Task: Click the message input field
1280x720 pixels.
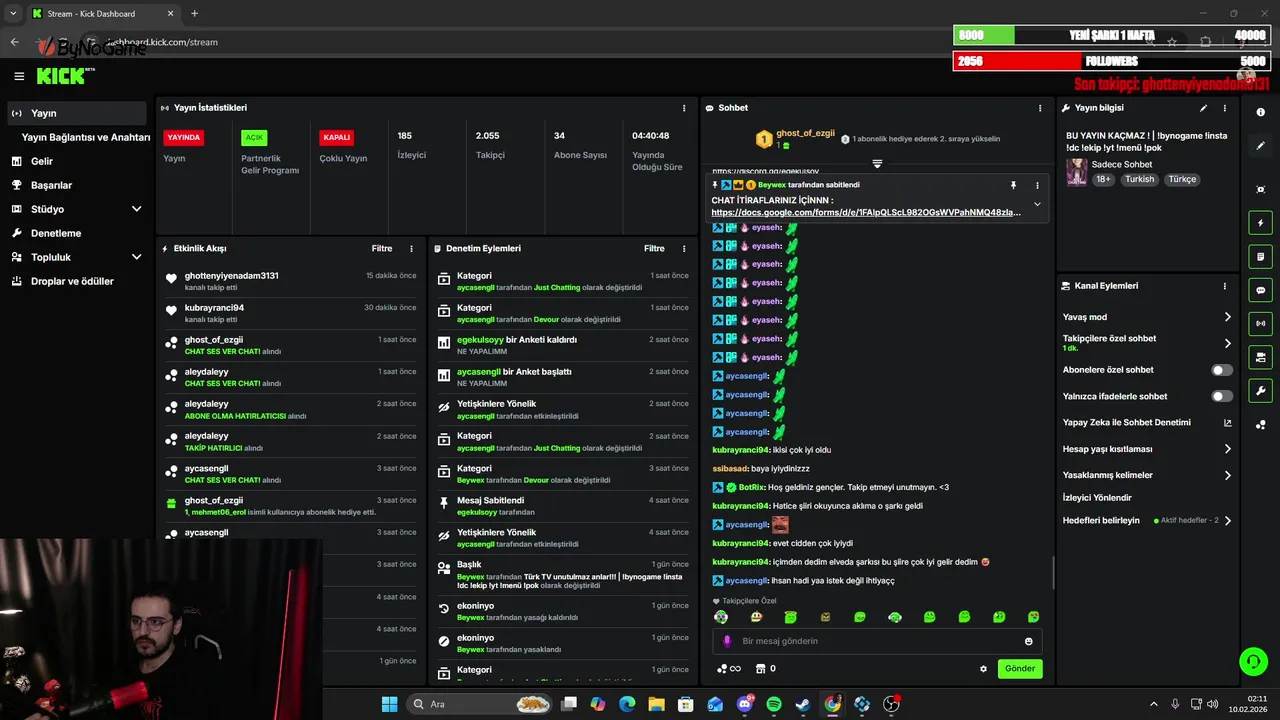Action: pos(875,641)
